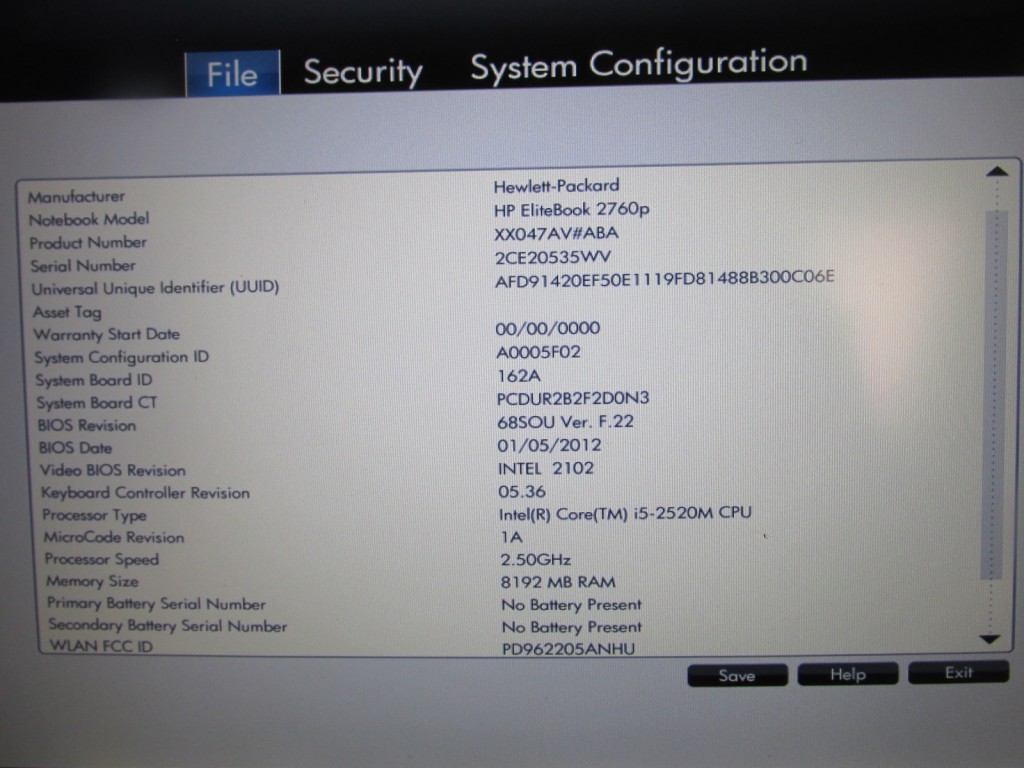The height and width of the screenshot is (768, 1024).
Task: Switch to the Security tab
Action: point(363,72)
